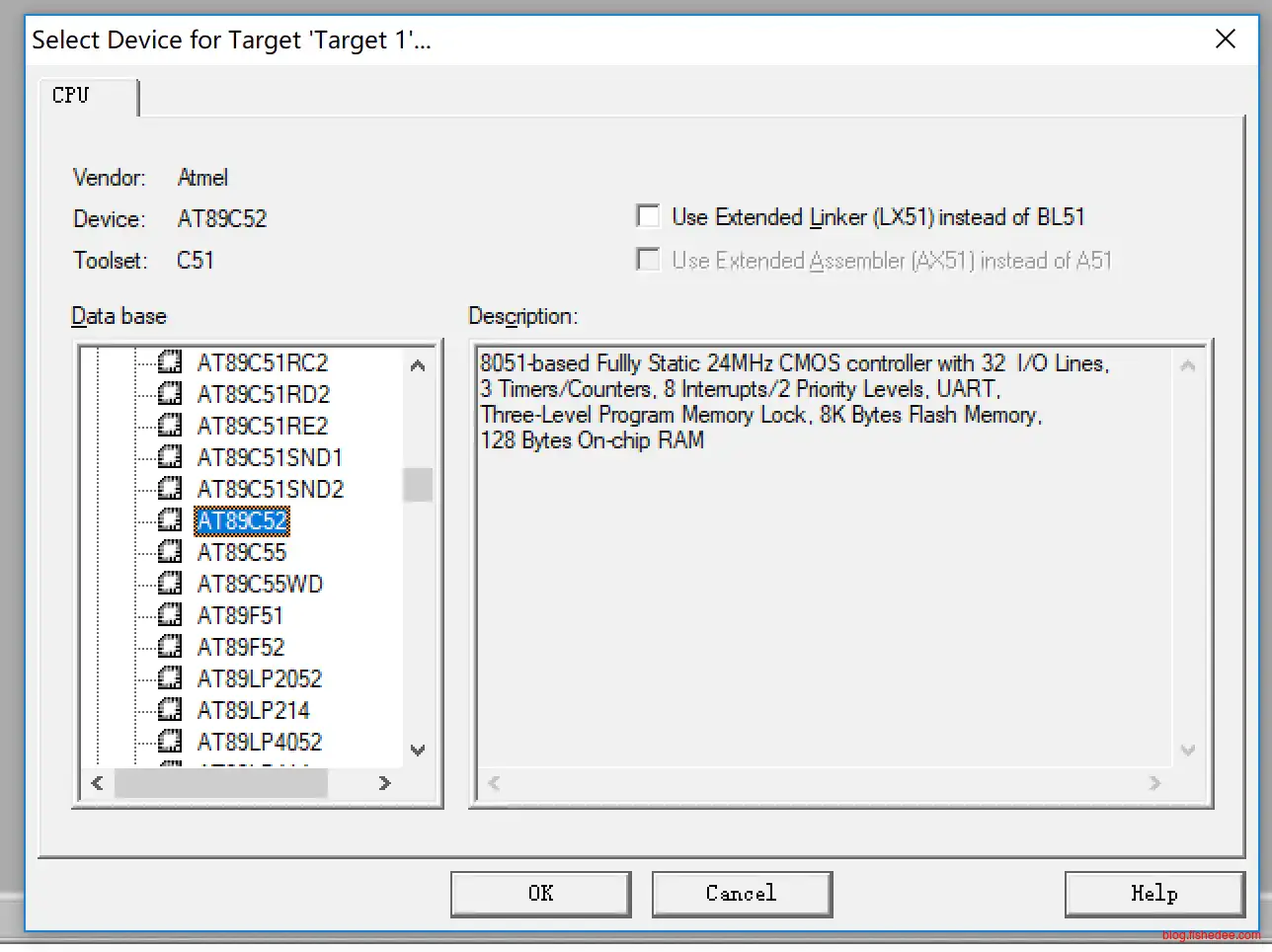Image resolution: width=1272 pixels, height=952 pixels.
Task: Open Help for device selection
Action: click(x=1153, y=894)
